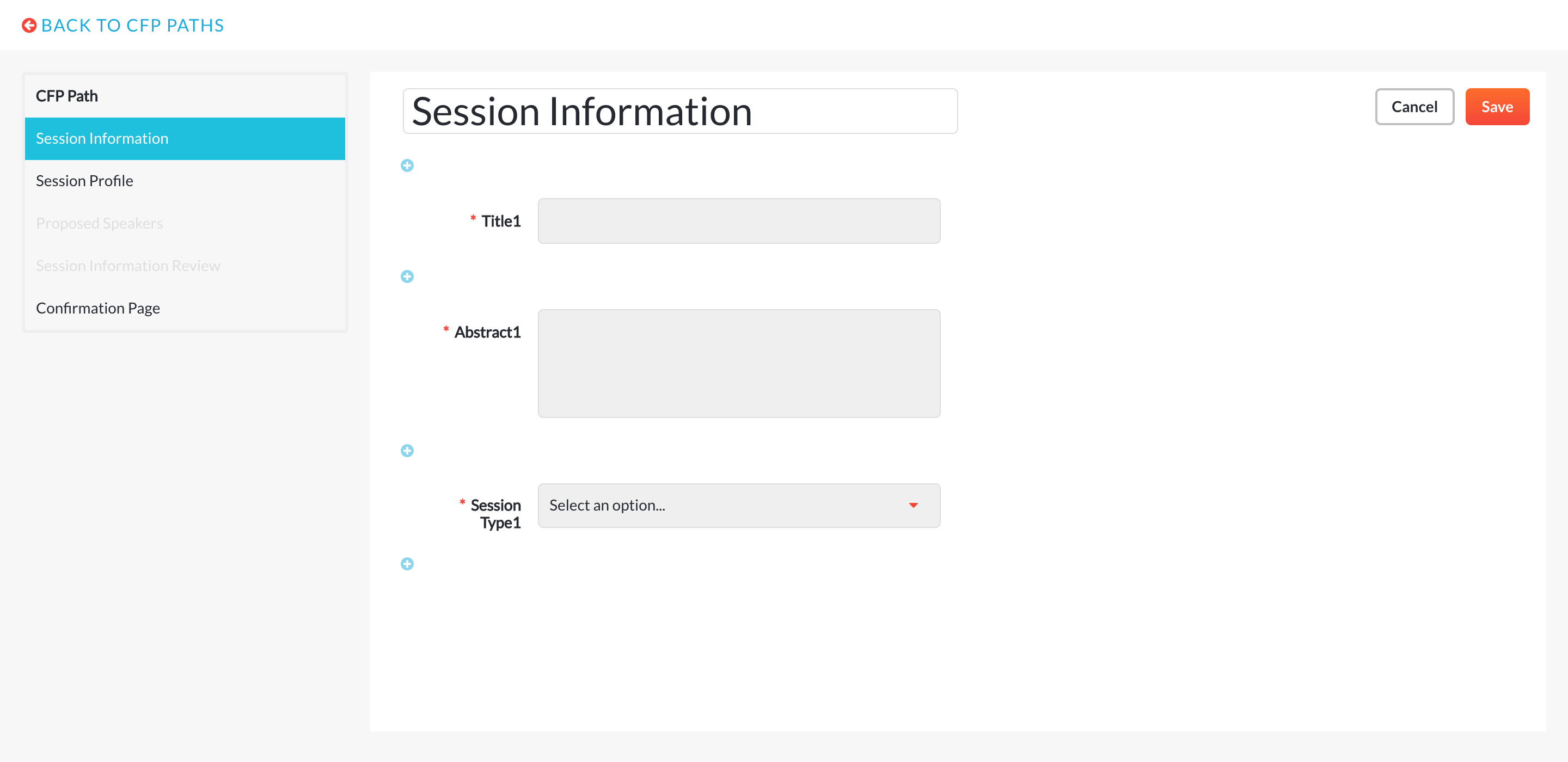Add a field above Session Type1
Screen dimensions: 1568x762
point(407,451)
